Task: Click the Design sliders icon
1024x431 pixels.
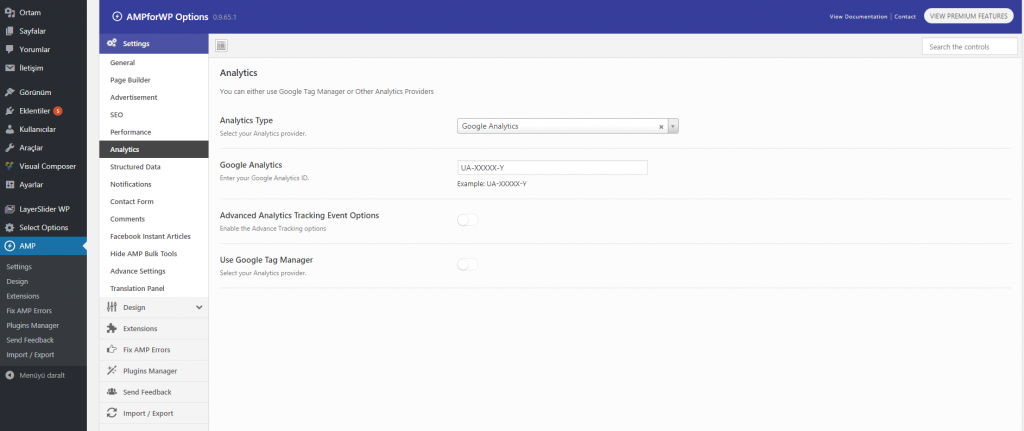Action: (x=111, y=307)
